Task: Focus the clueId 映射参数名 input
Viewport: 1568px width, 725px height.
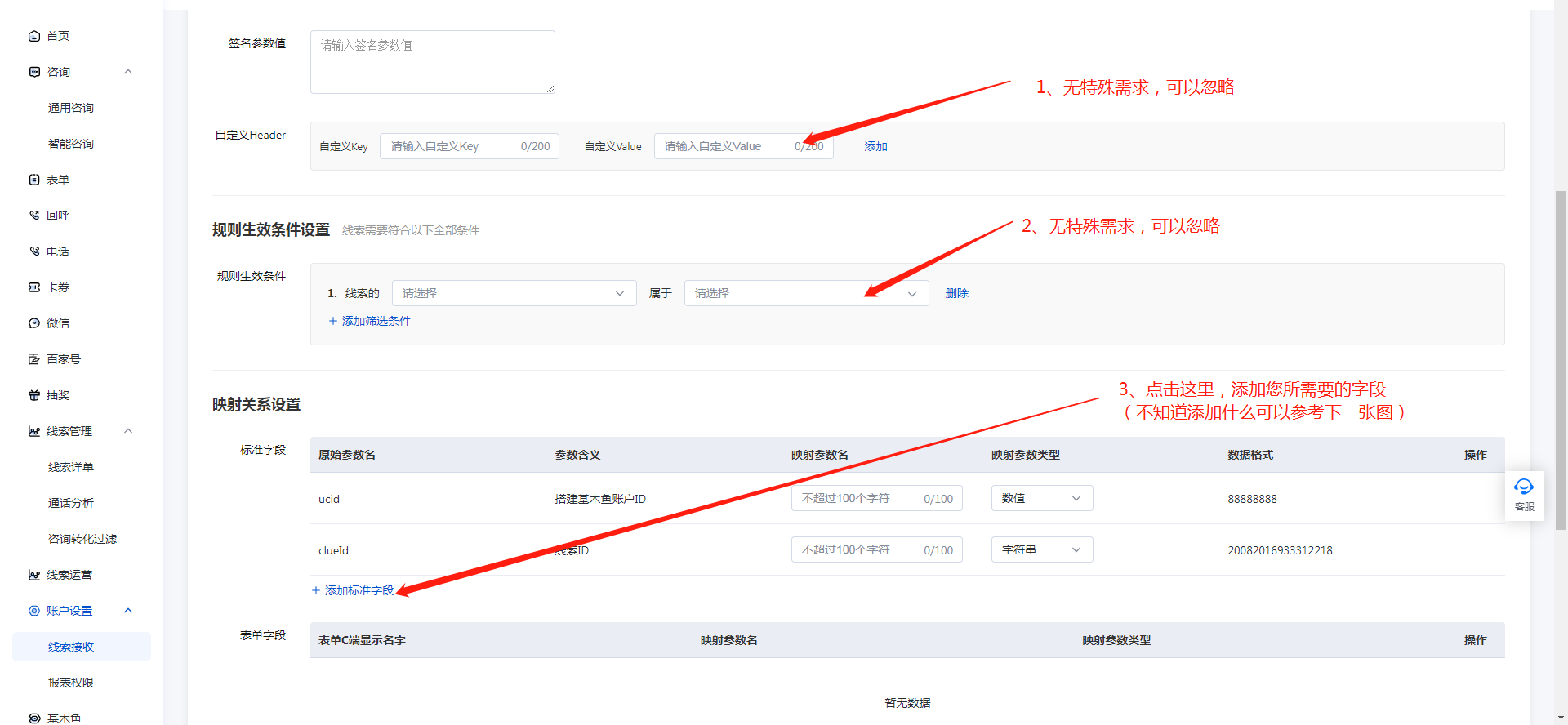Action: pos(877,549)
